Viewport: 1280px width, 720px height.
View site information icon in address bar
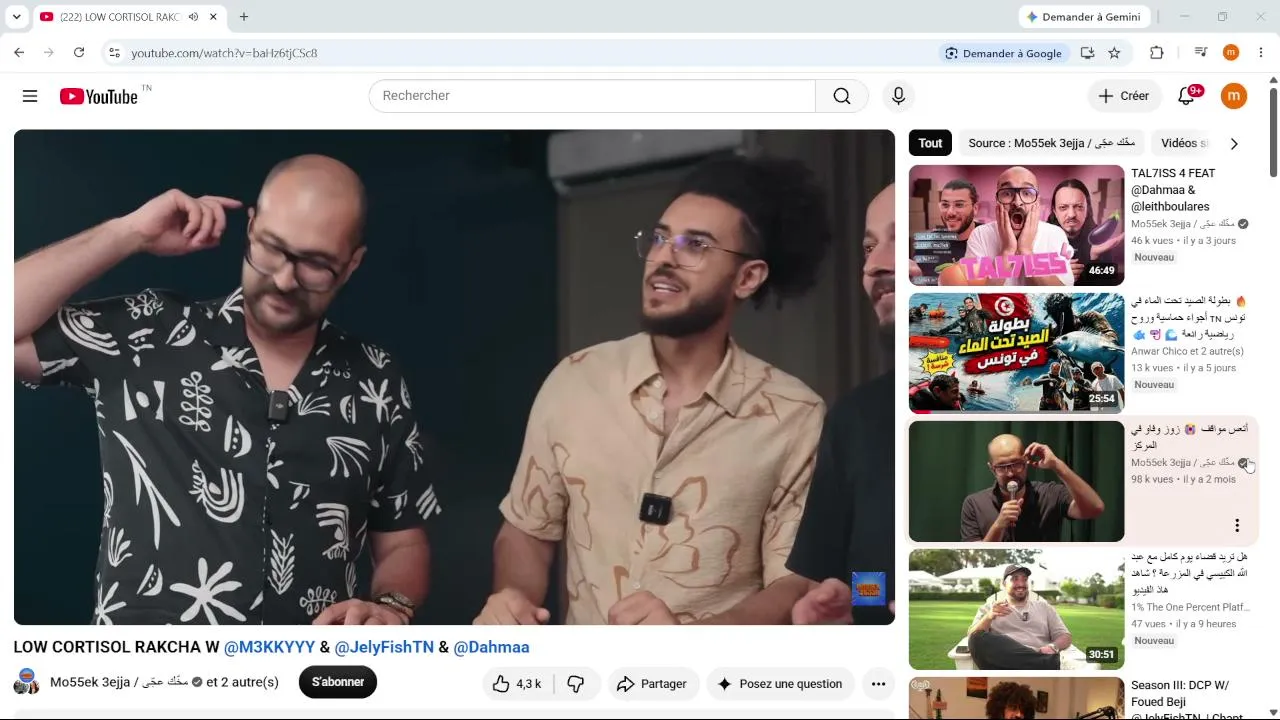click(114, 53)
